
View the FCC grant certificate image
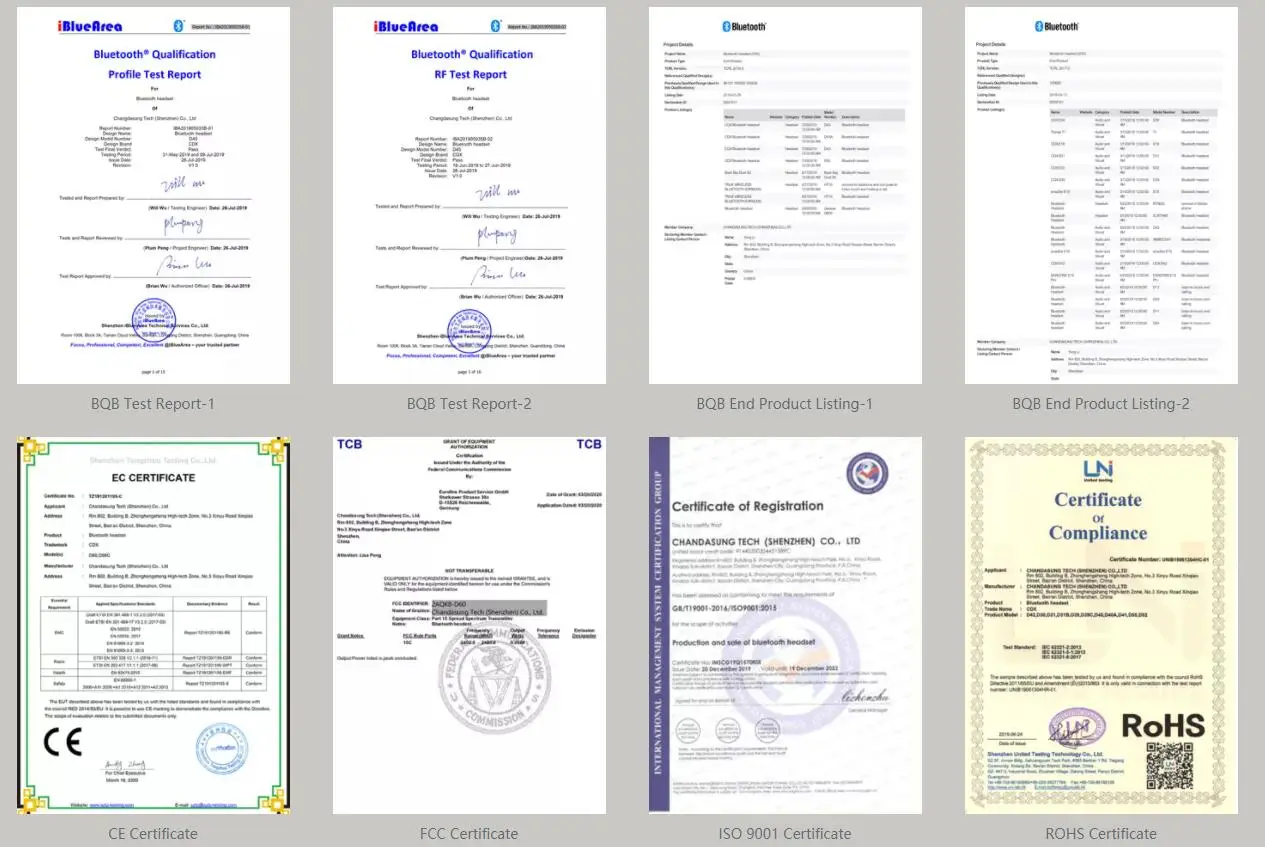[469, 625]
